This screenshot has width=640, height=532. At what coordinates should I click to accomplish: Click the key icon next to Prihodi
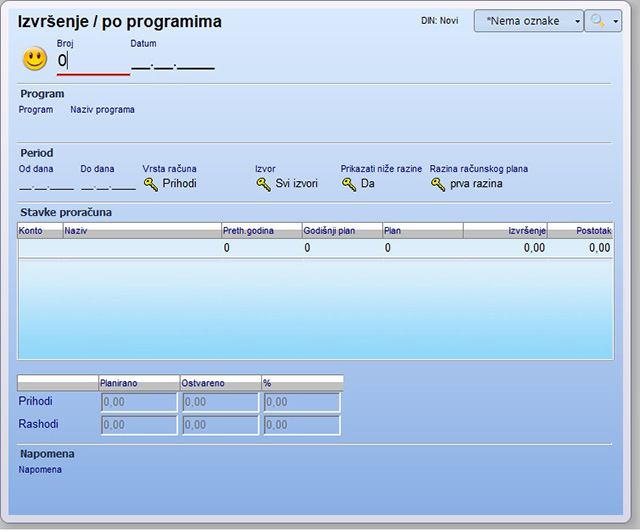[151, 184]
